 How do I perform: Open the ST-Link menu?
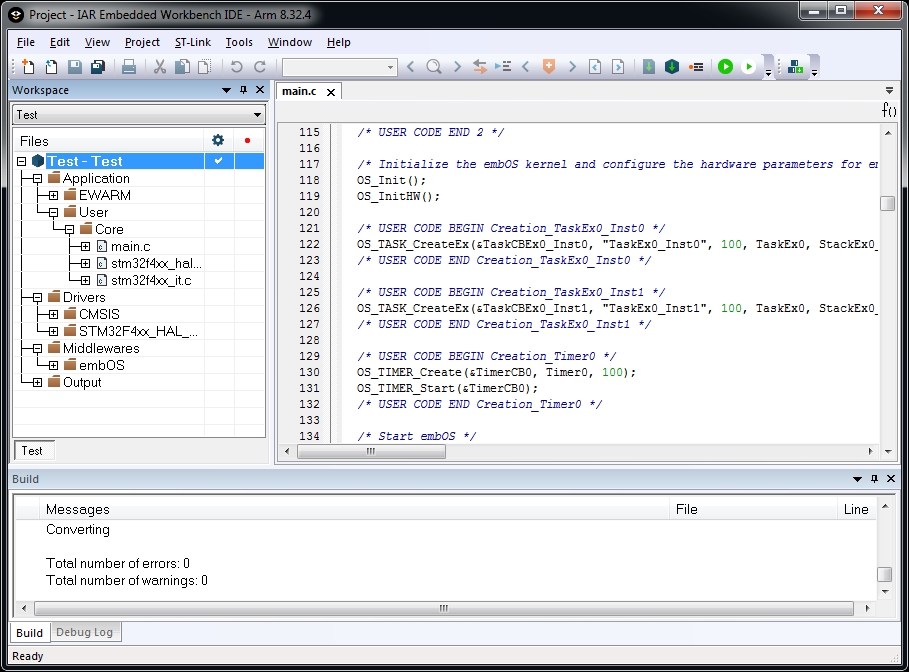tap(192, 42)
